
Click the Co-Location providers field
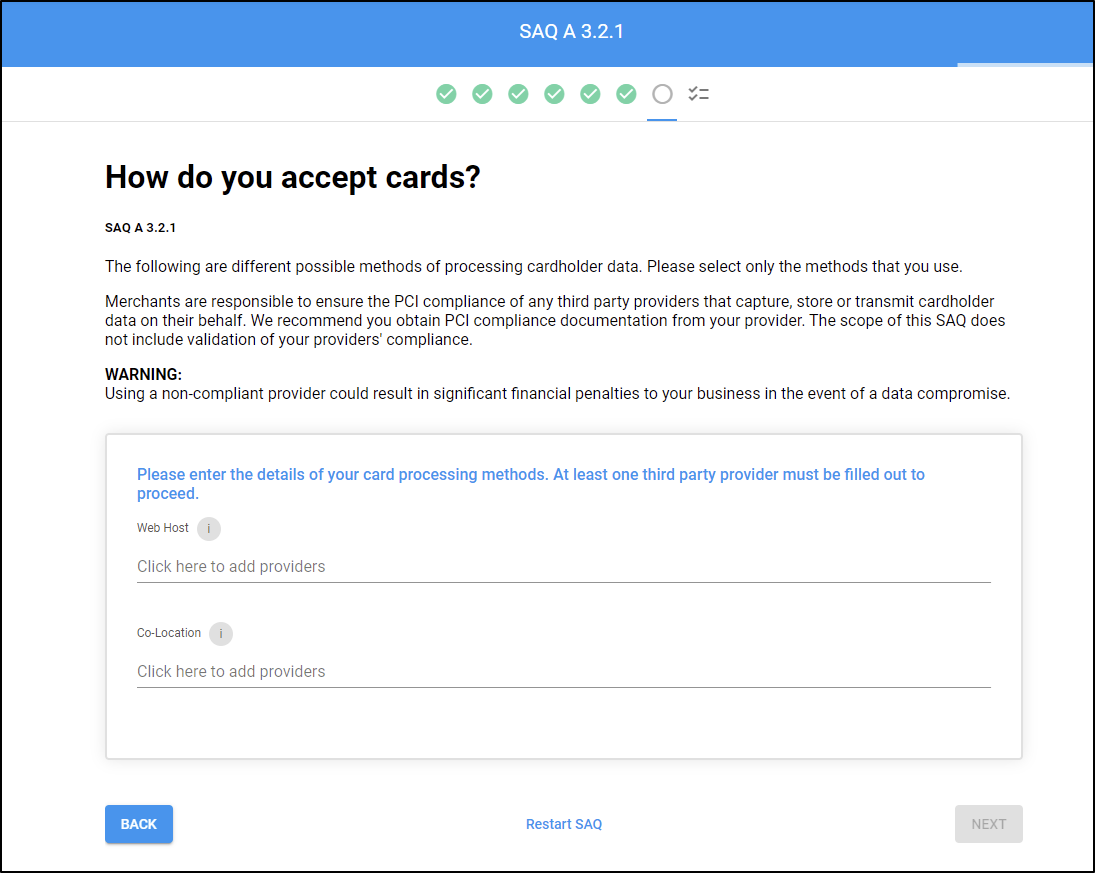tap(563, 671)
